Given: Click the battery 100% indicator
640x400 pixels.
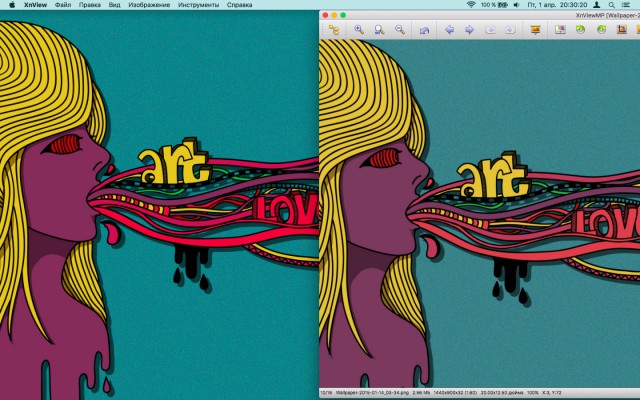Looking at the screenshot, I should [x=494, y=5].
